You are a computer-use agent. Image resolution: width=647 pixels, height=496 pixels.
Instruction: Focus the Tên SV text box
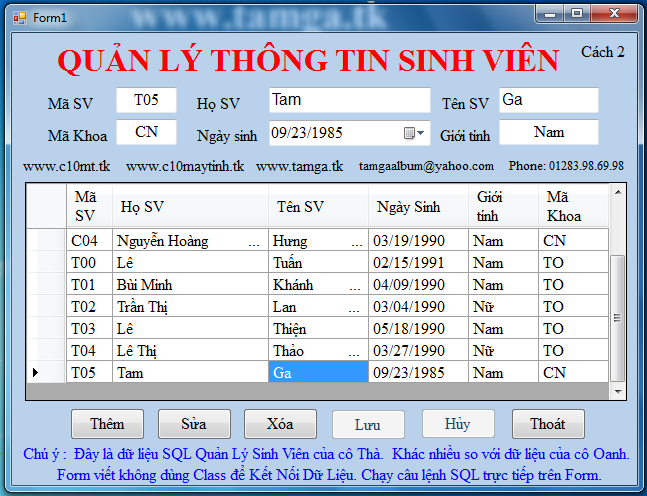548,100
